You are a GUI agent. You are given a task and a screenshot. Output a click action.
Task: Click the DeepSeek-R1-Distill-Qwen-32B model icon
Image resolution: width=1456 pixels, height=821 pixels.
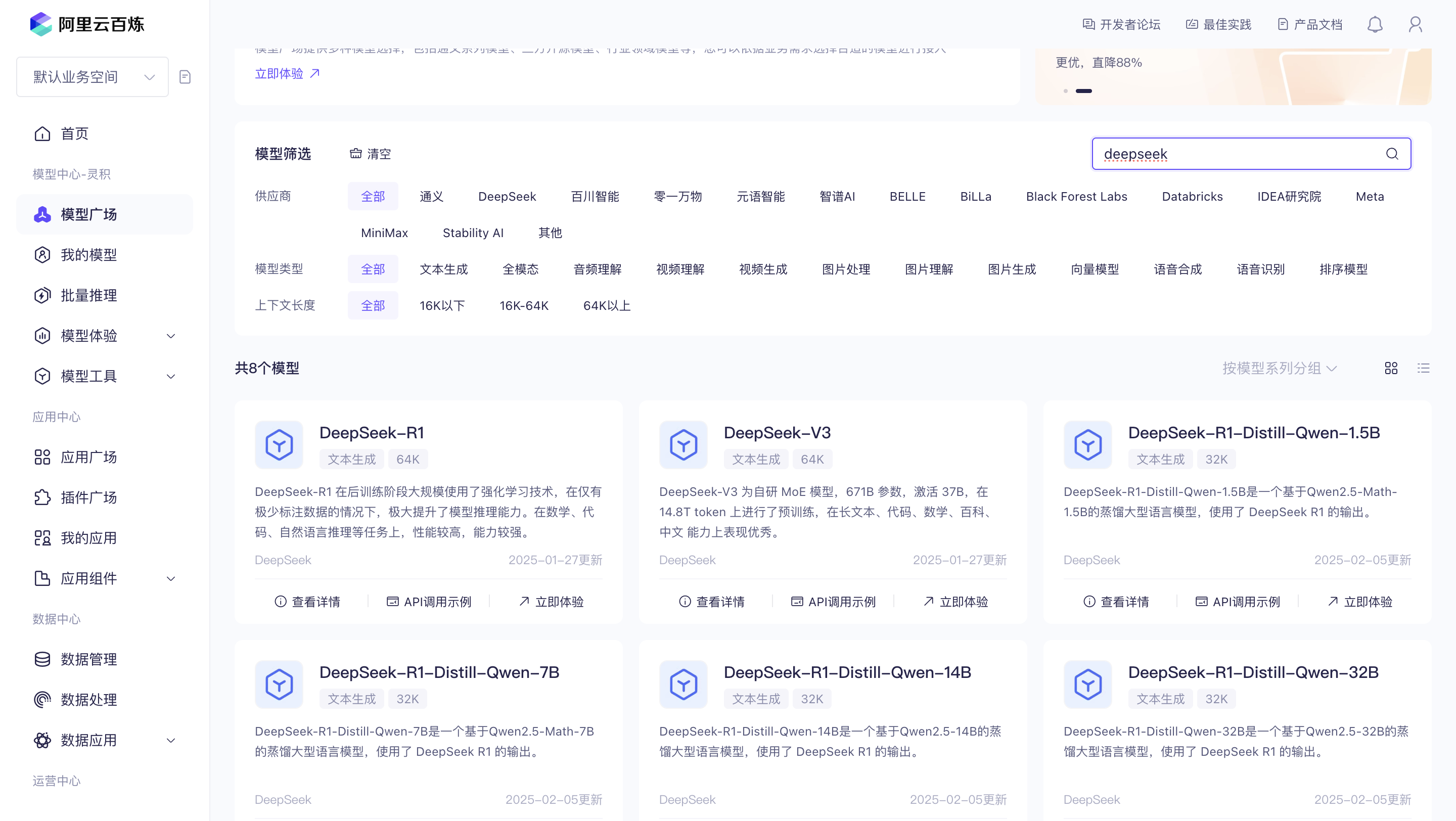[x=1088, y=685]
